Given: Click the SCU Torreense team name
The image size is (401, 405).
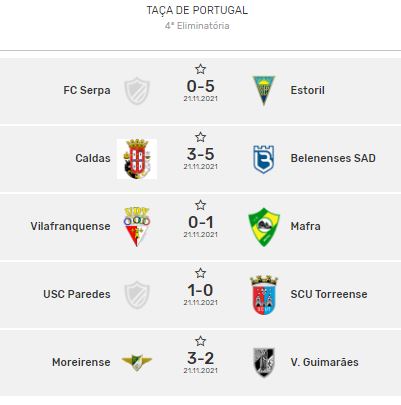Looking at the screenshot, I should [329, 294].
